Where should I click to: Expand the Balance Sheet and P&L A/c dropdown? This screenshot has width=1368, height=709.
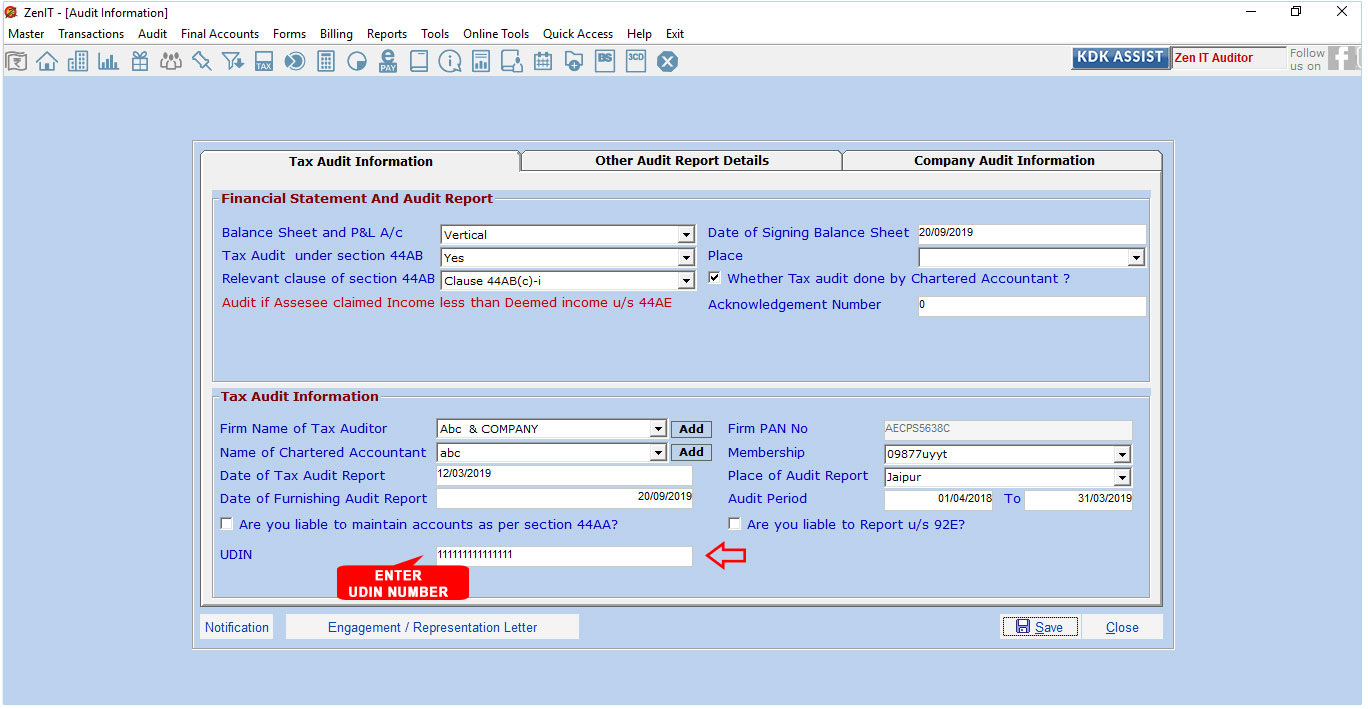[686, 235]
